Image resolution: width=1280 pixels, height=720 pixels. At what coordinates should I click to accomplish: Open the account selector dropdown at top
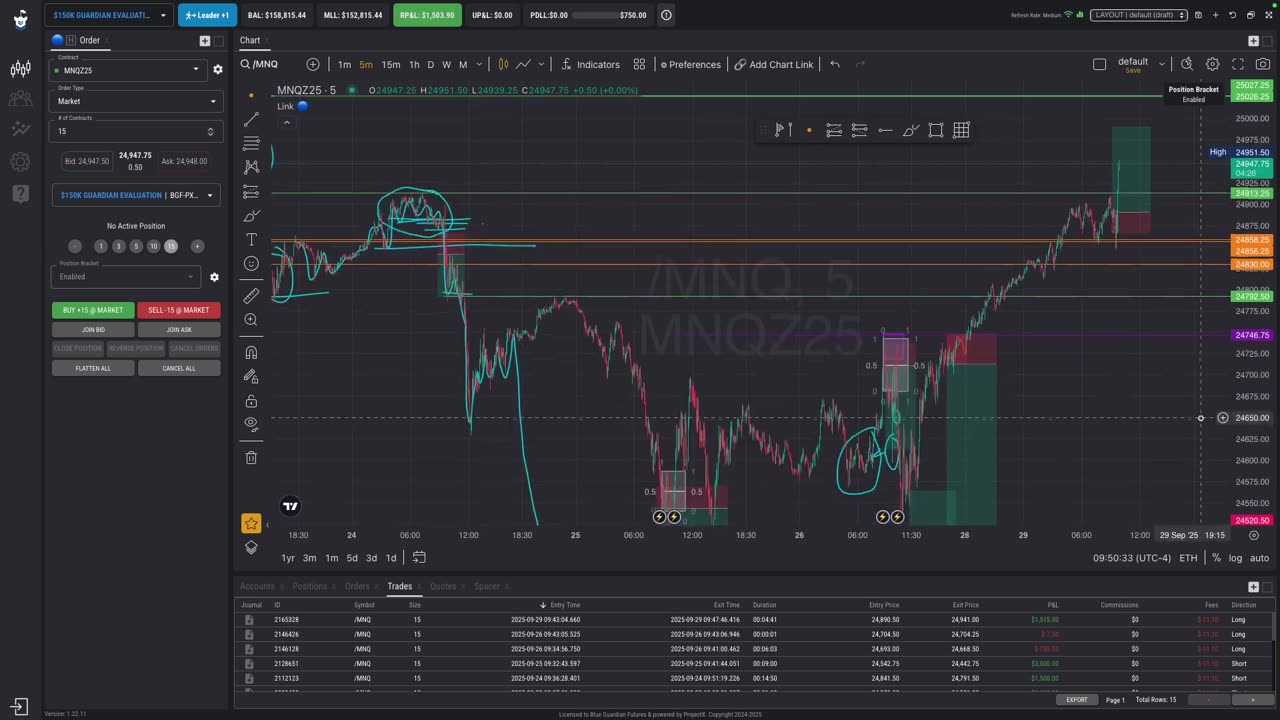(x=108, y=15)
